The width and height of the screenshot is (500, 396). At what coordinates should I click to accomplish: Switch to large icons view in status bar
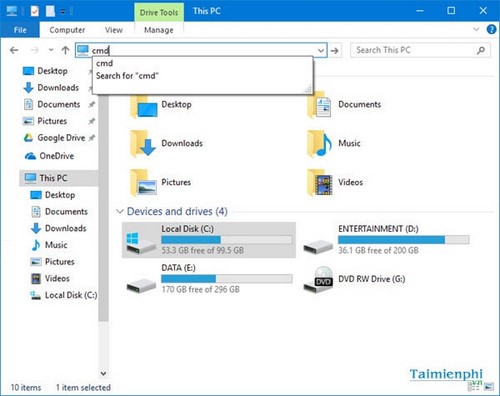[x=489, y=387]
